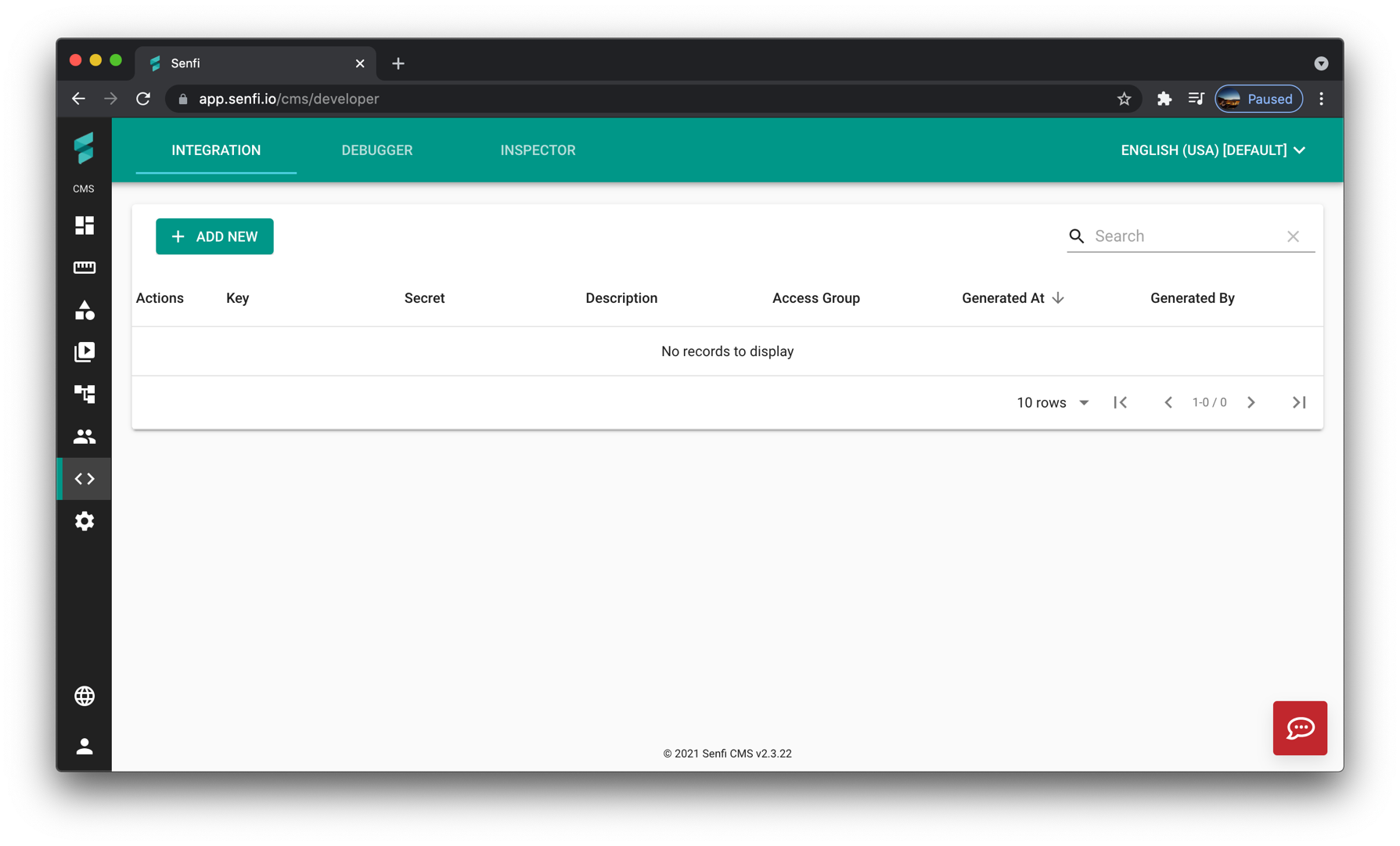Open the tab search dropdown arrow
Screen dimensions: 1400x846
click(1321, 63)
